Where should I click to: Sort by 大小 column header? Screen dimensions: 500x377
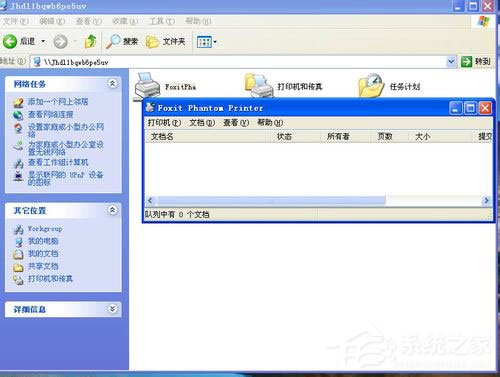(440, 136)
